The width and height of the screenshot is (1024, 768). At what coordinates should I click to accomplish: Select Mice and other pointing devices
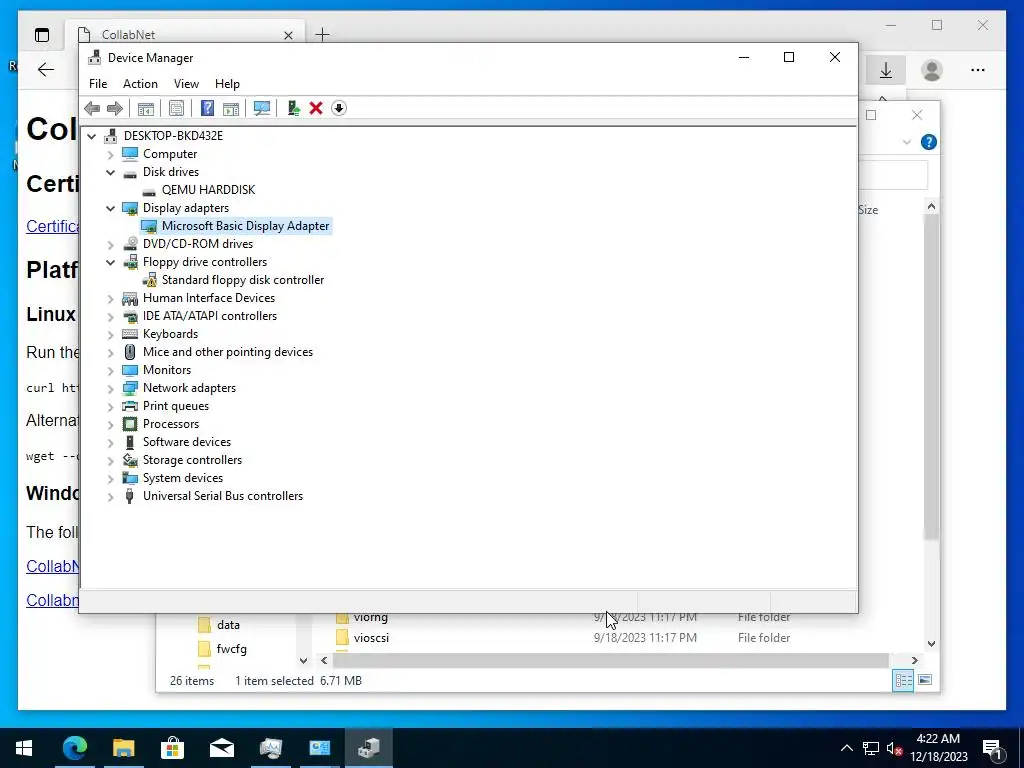coord(228,352)
